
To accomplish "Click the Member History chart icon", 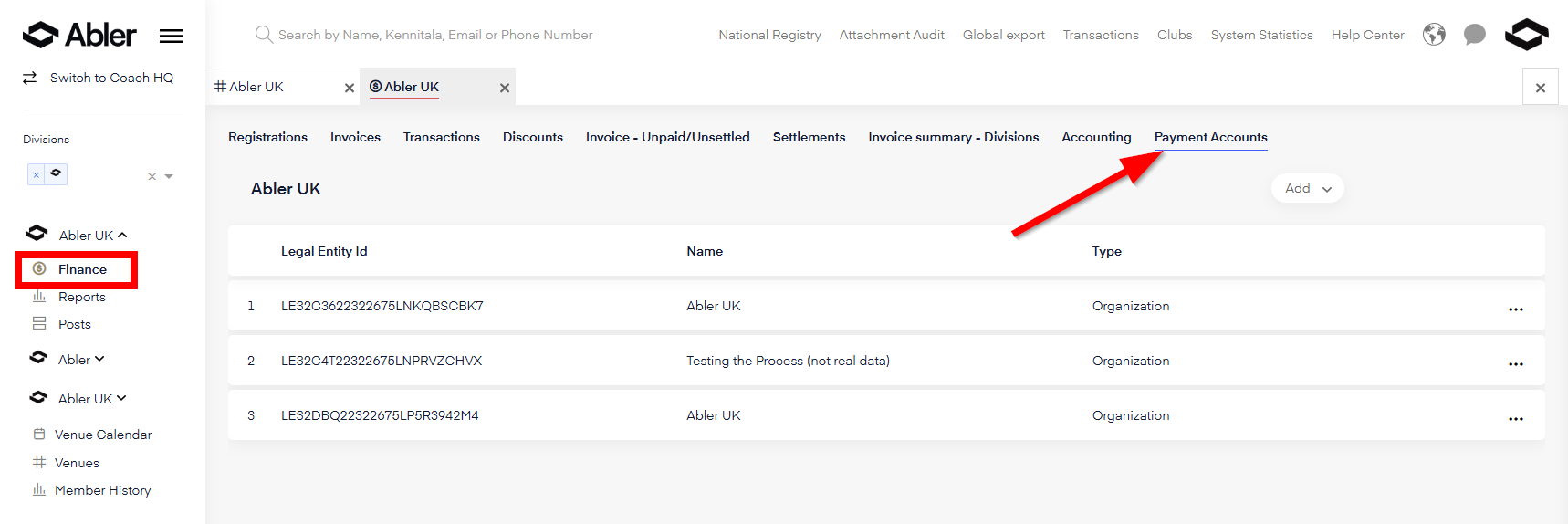I will pyautogui.click(x=39, y=489).
